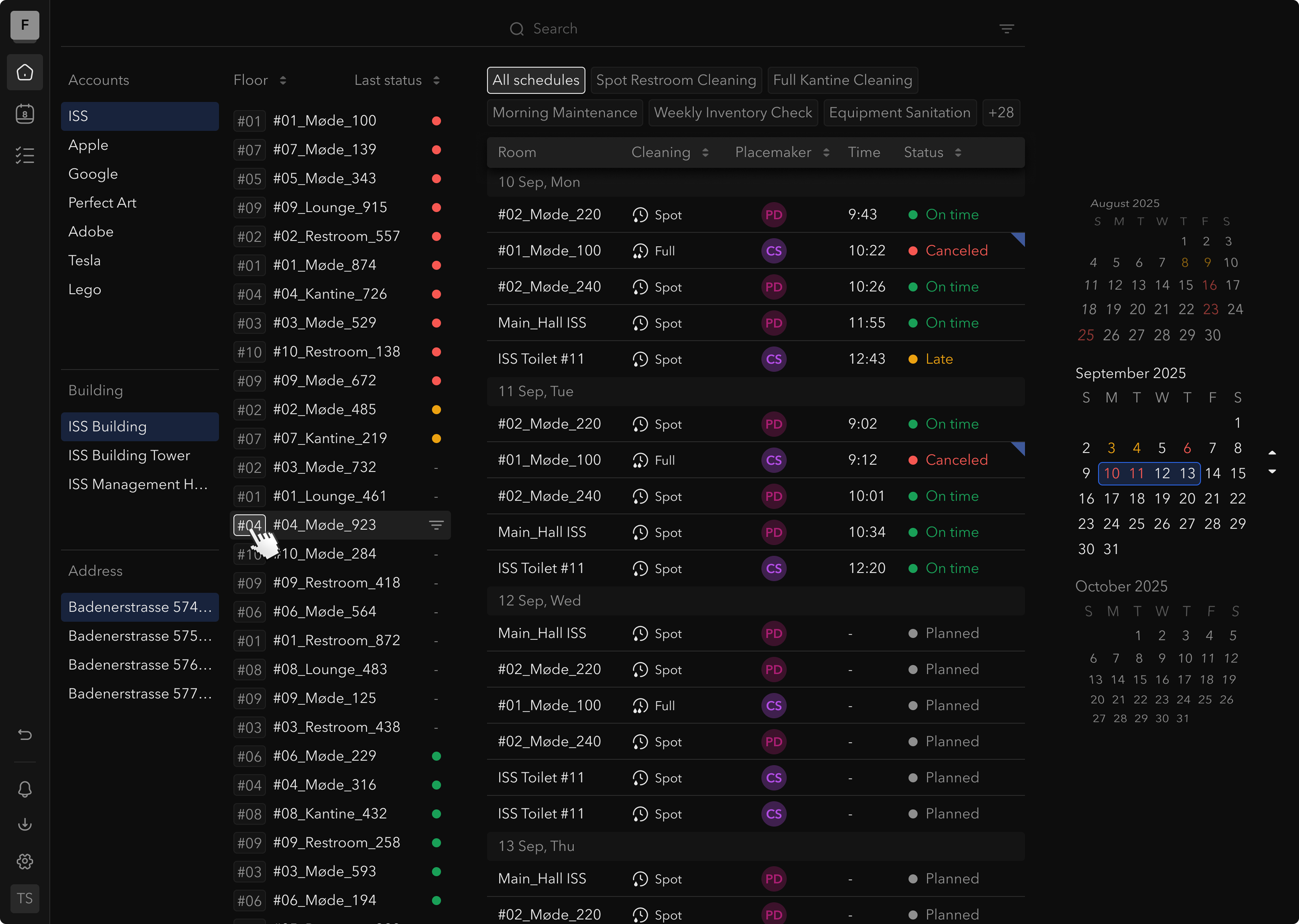1299x924 pixels.
Task: Open the task checklist sidebar icon
Action: [x=24, y=155]
